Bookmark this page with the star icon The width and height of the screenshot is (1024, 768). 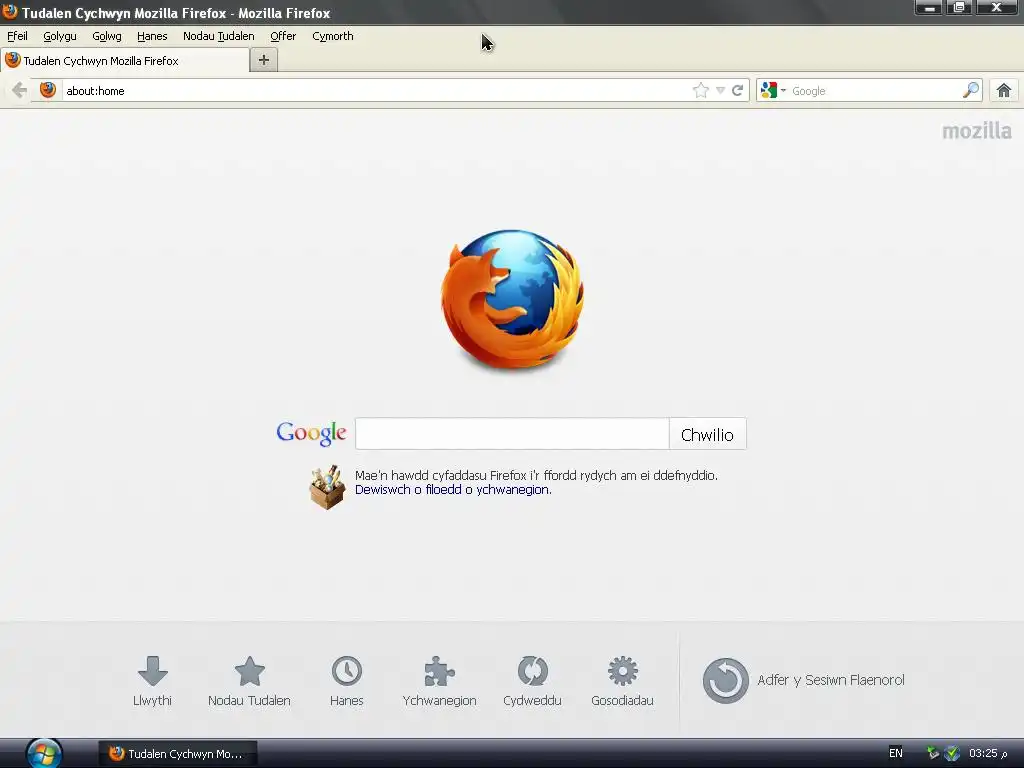(x=700, y=90)
